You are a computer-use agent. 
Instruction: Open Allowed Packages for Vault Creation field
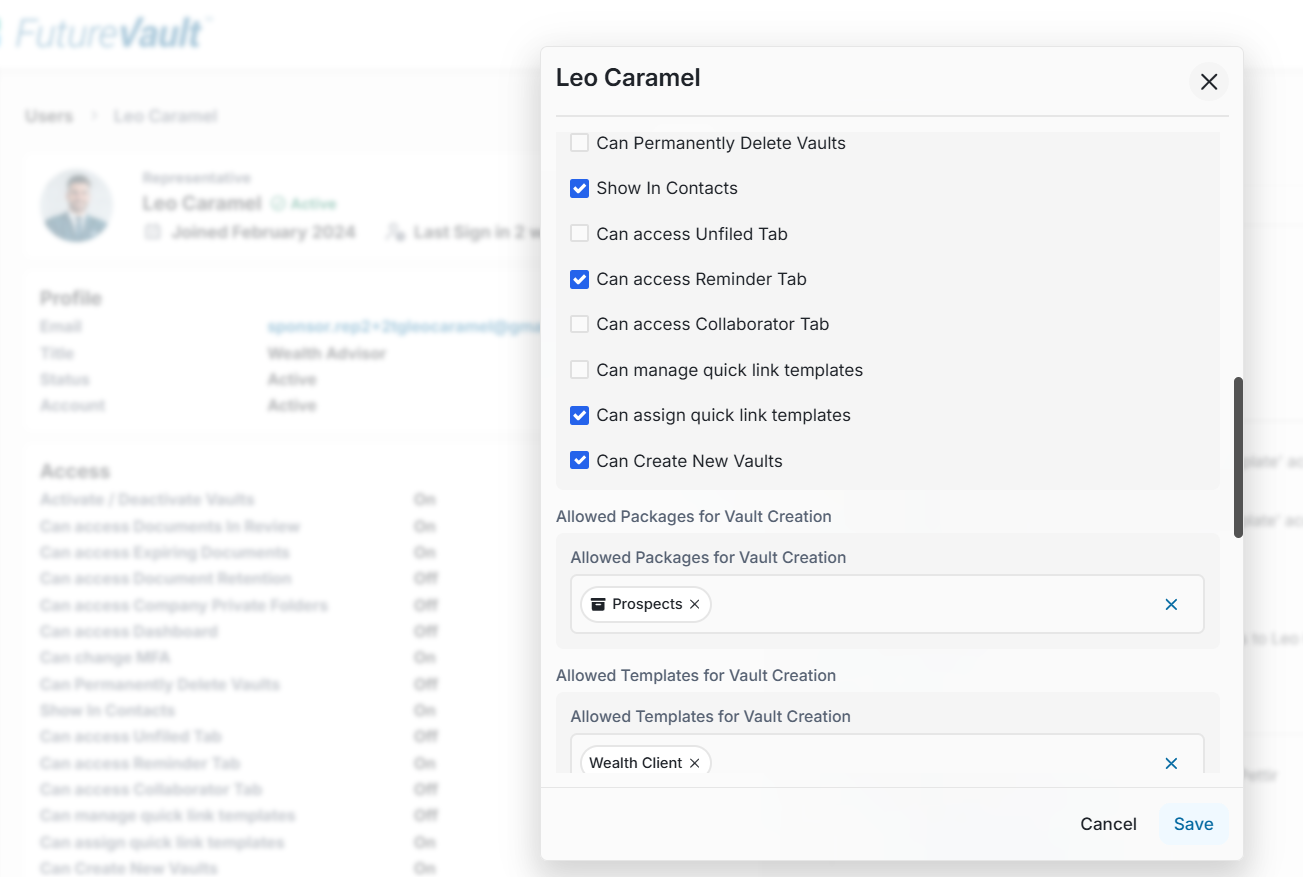tap(887, 604)
